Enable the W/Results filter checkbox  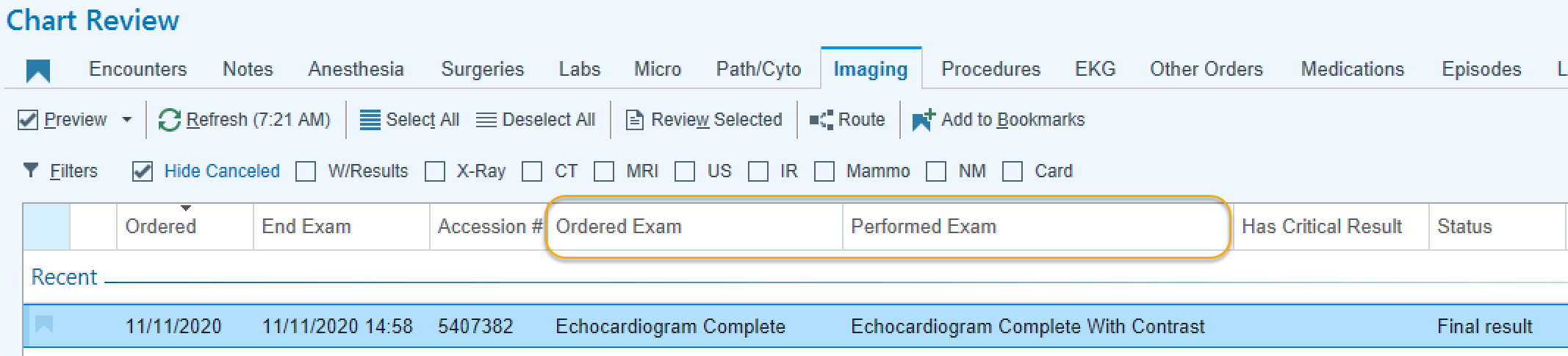(x=306, y=171)
